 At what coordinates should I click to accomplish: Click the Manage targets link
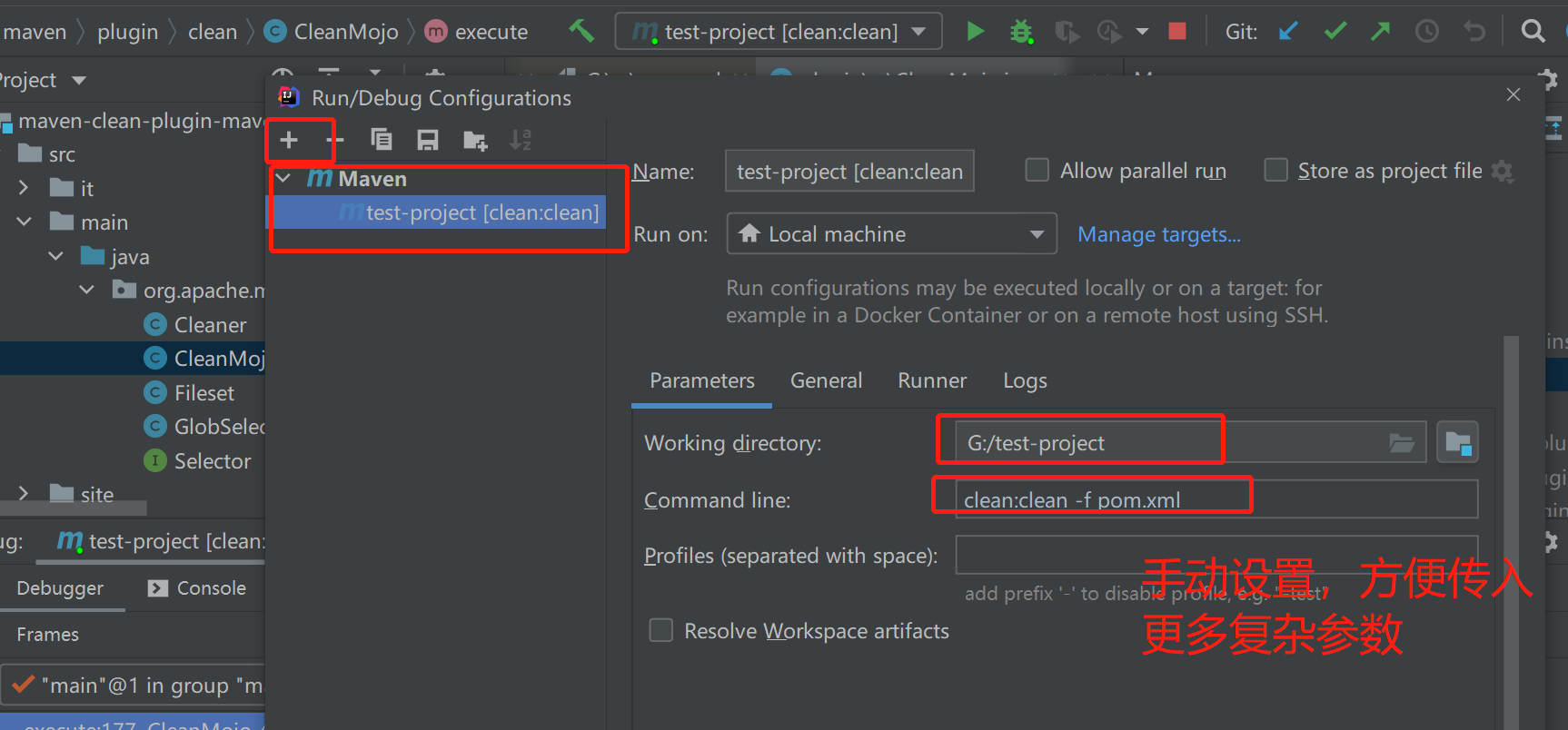(x=1159, y=234)
